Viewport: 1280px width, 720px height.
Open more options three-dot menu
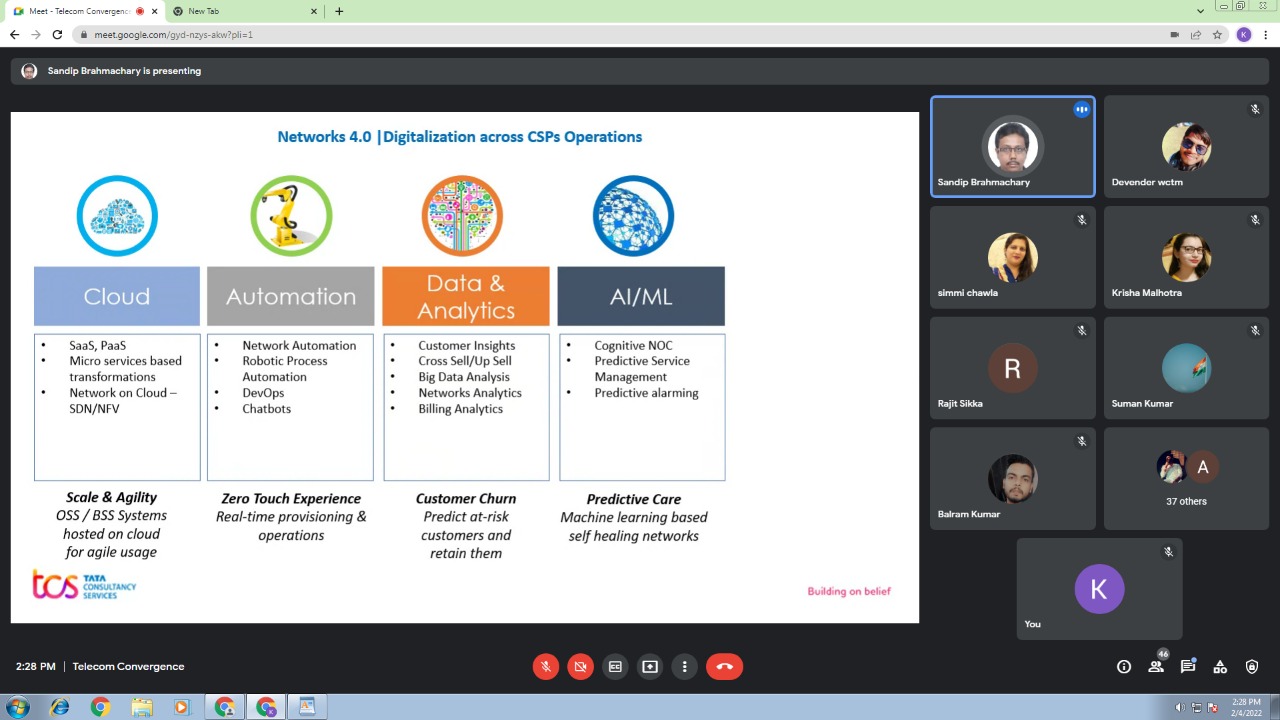(x=685, y=667)
